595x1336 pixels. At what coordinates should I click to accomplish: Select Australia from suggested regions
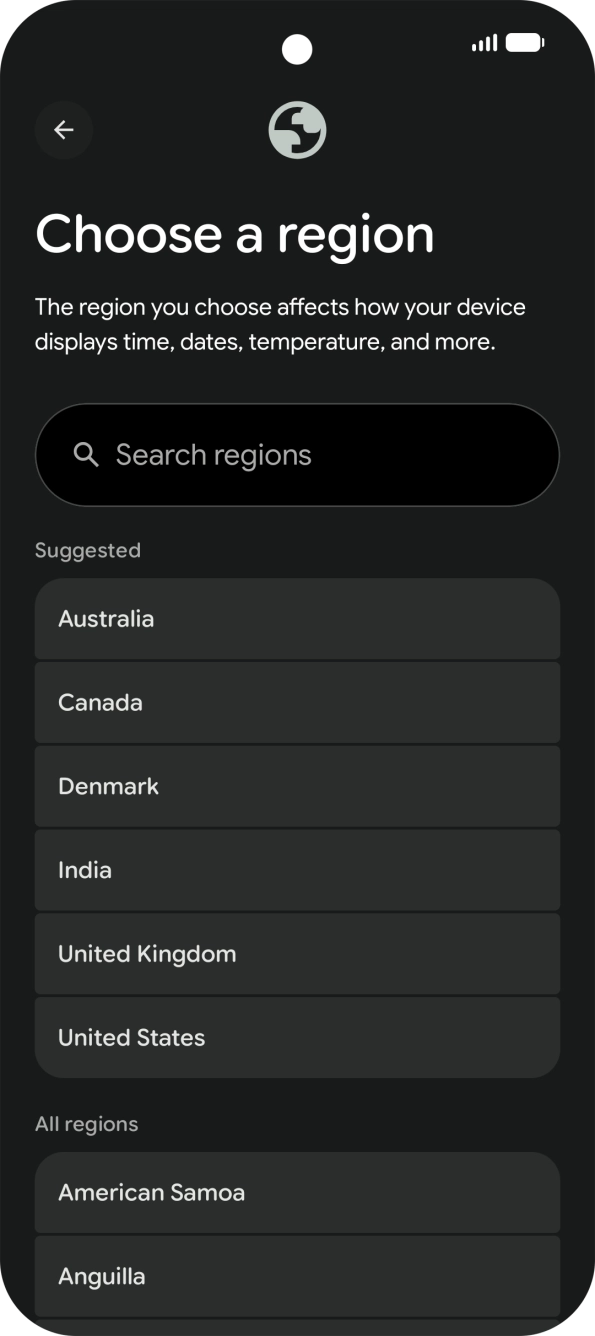pyautogui.click(x=297, y=619)
